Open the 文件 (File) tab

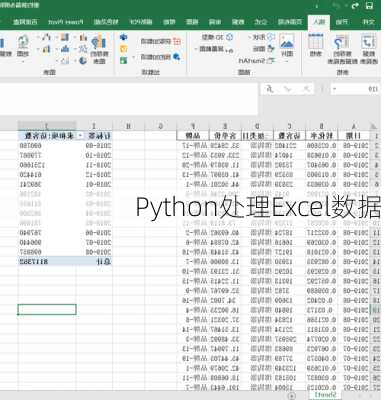click(x=368, y=22)
